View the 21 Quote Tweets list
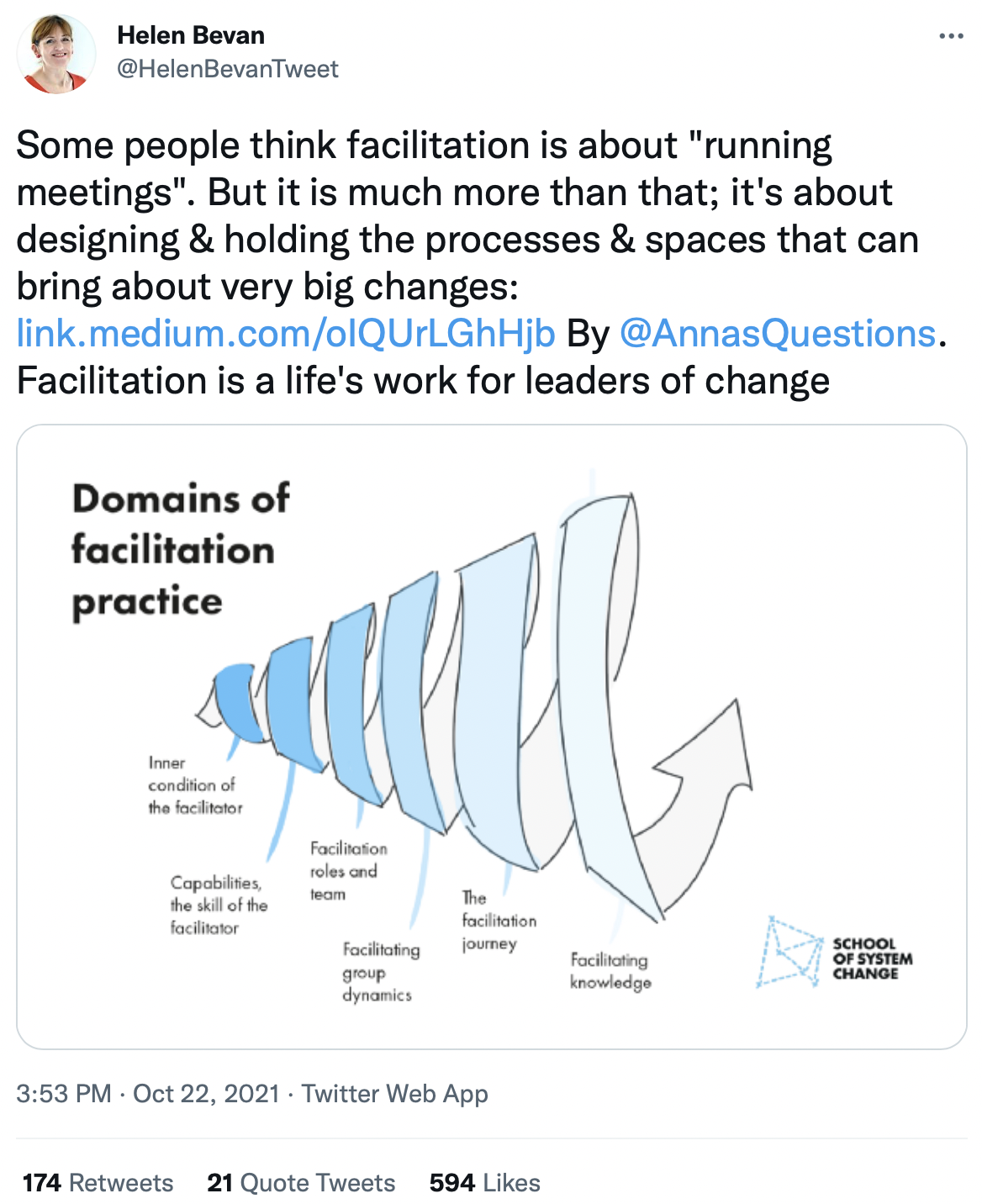 [x=301, y=1183]
